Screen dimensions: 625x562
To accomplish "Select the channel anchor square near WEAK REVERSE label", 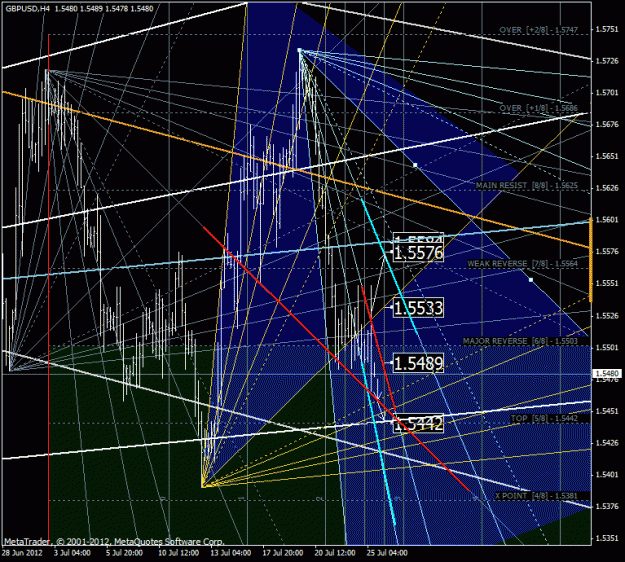I will [531, 280].
